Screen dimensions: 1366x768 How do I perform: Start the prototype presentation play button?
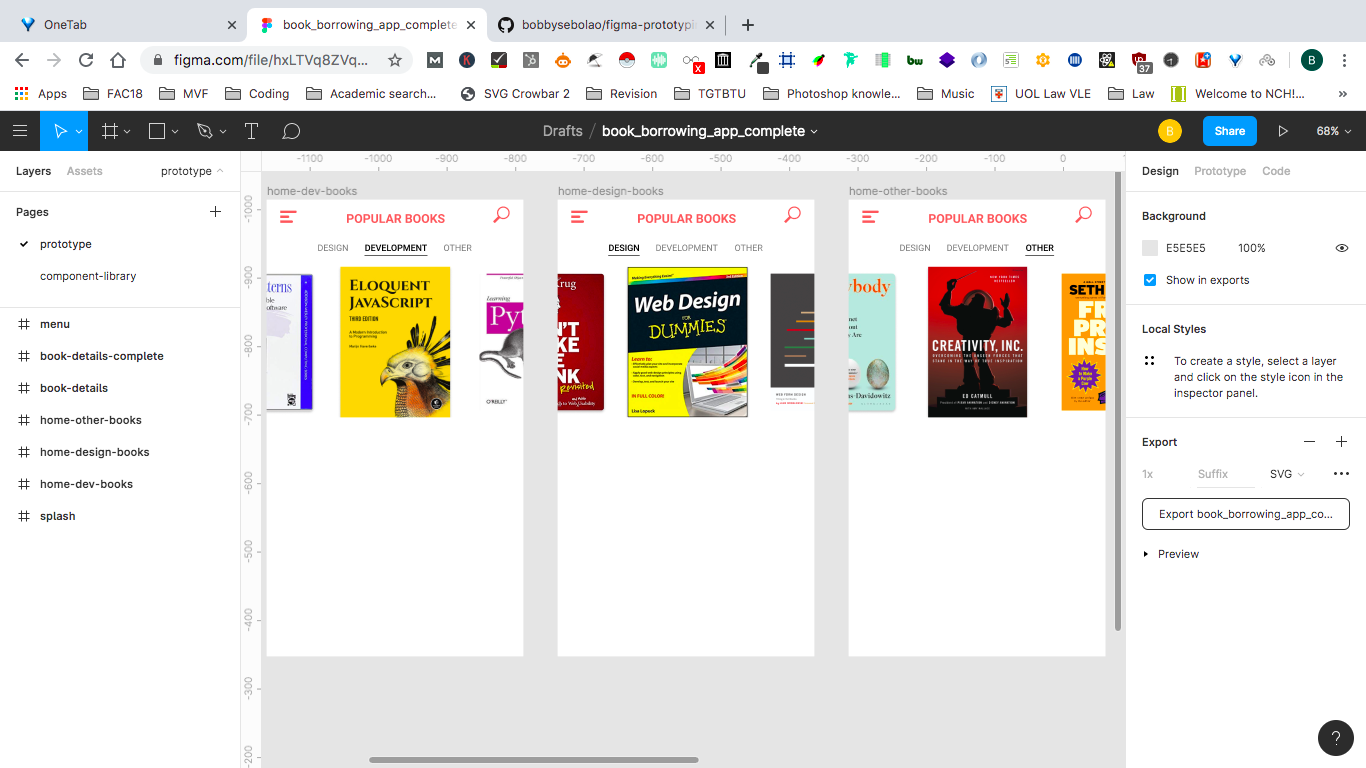[1283, 131]
